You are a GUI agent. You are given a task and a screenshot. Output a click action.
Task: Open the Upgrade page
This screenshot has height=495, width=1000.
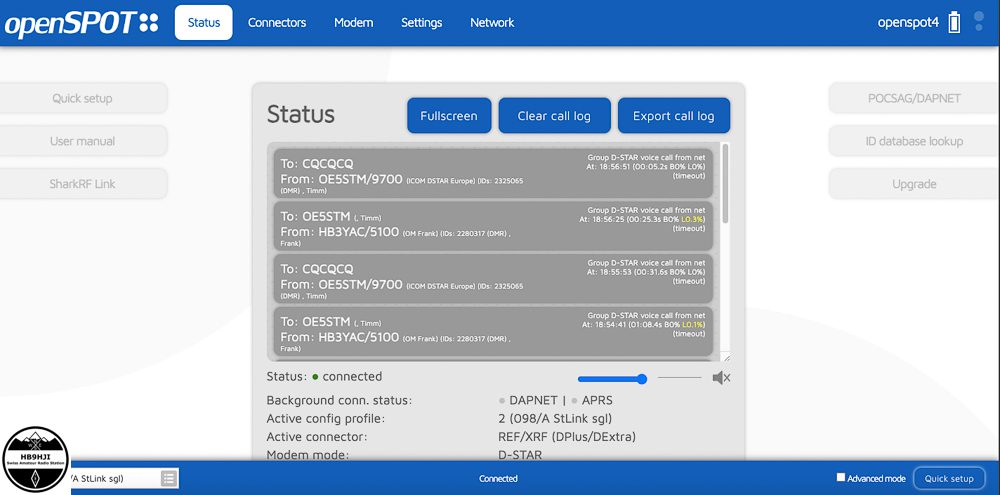tap(914, 184)
